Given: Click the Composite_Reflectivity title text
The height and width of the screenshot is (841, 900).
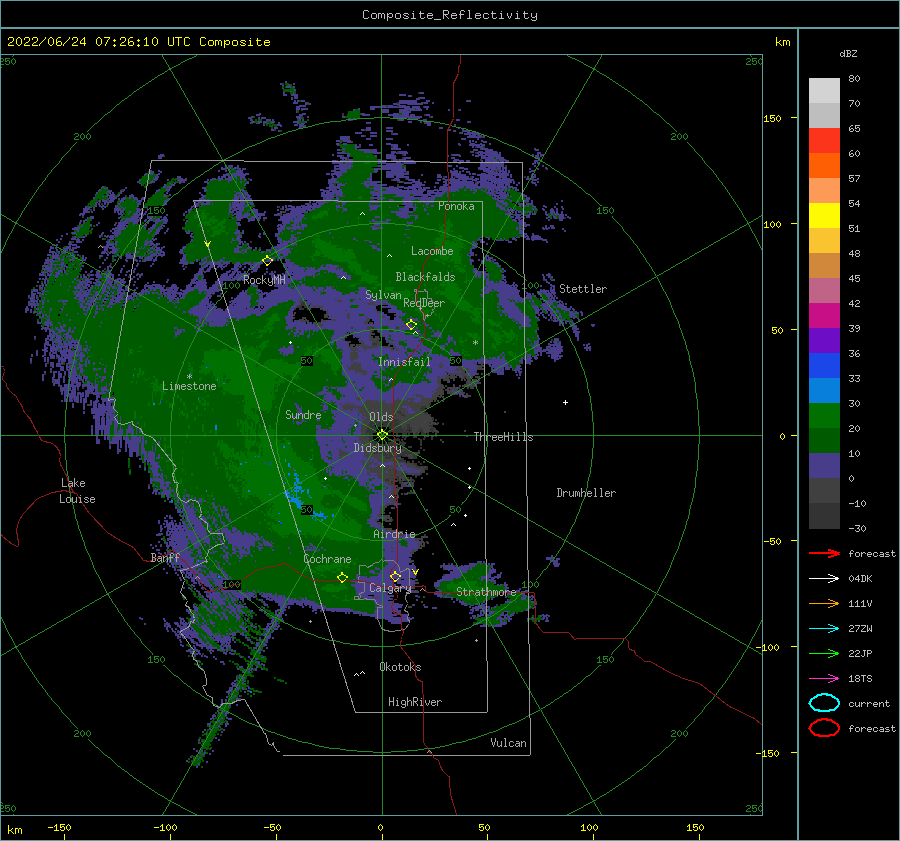Looking at the screenshot, I should (x=449, y=15).
